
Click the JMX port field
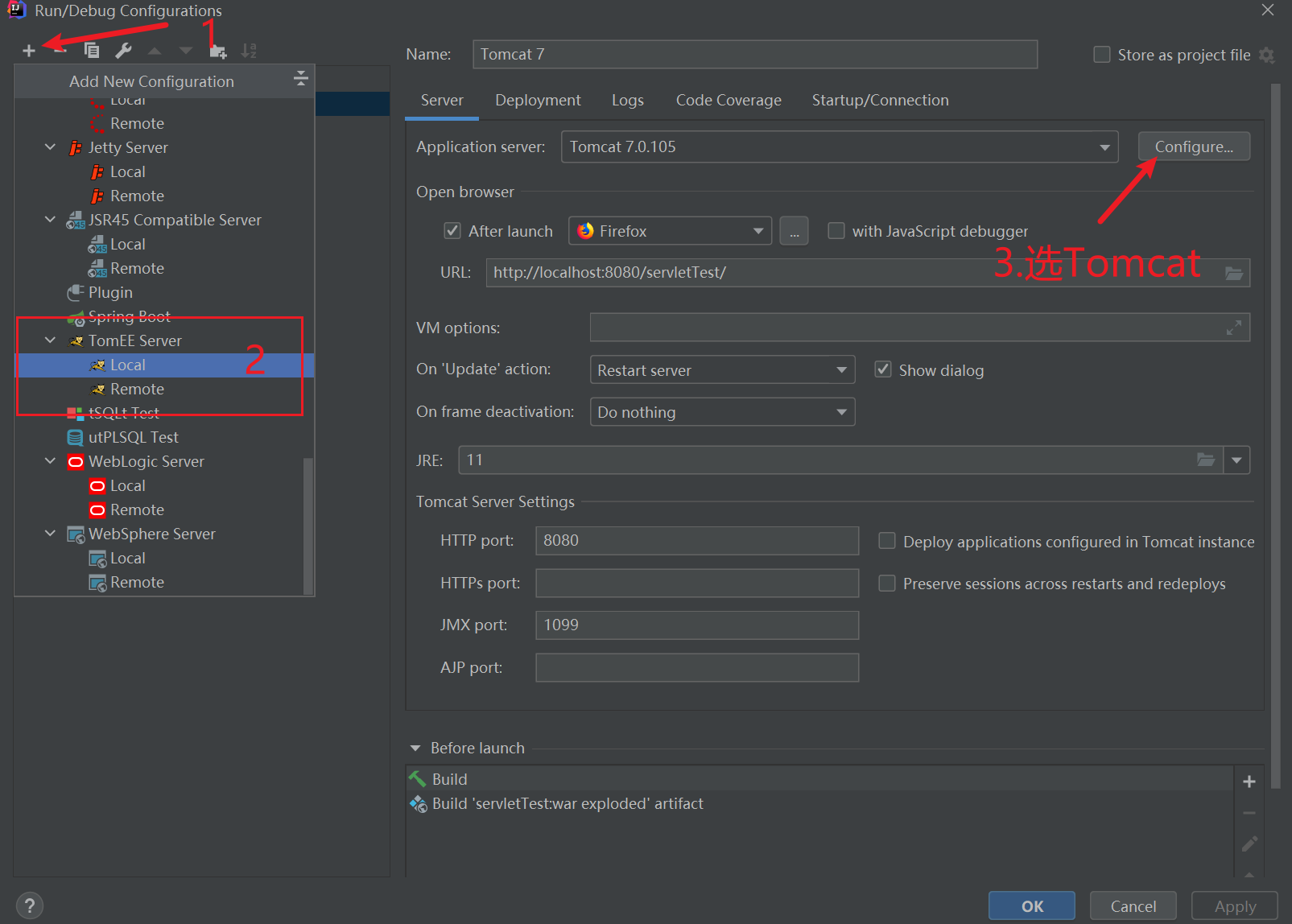pyautogui.click(x=697, y=625)
